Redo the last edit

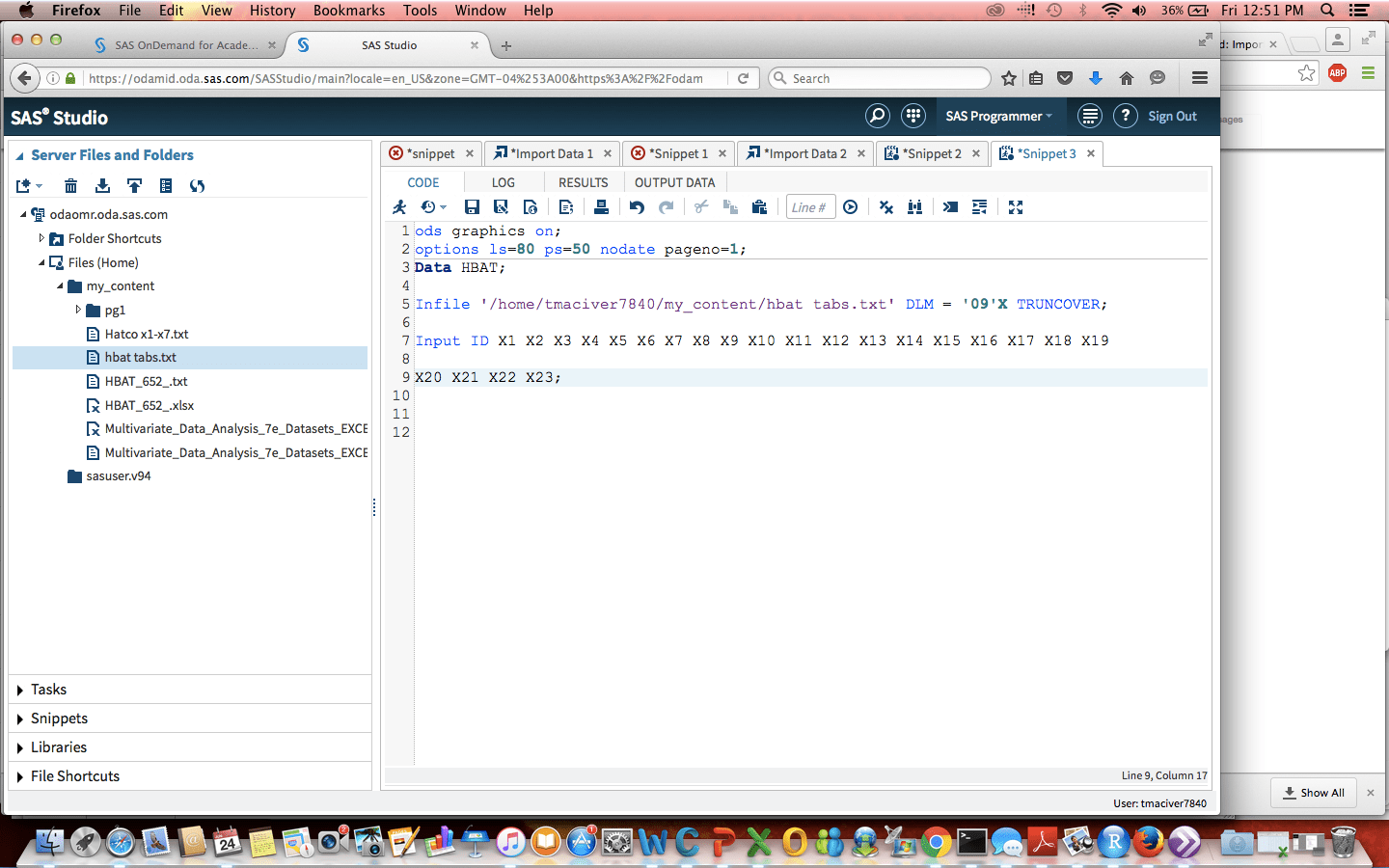(x=667, y=206)
